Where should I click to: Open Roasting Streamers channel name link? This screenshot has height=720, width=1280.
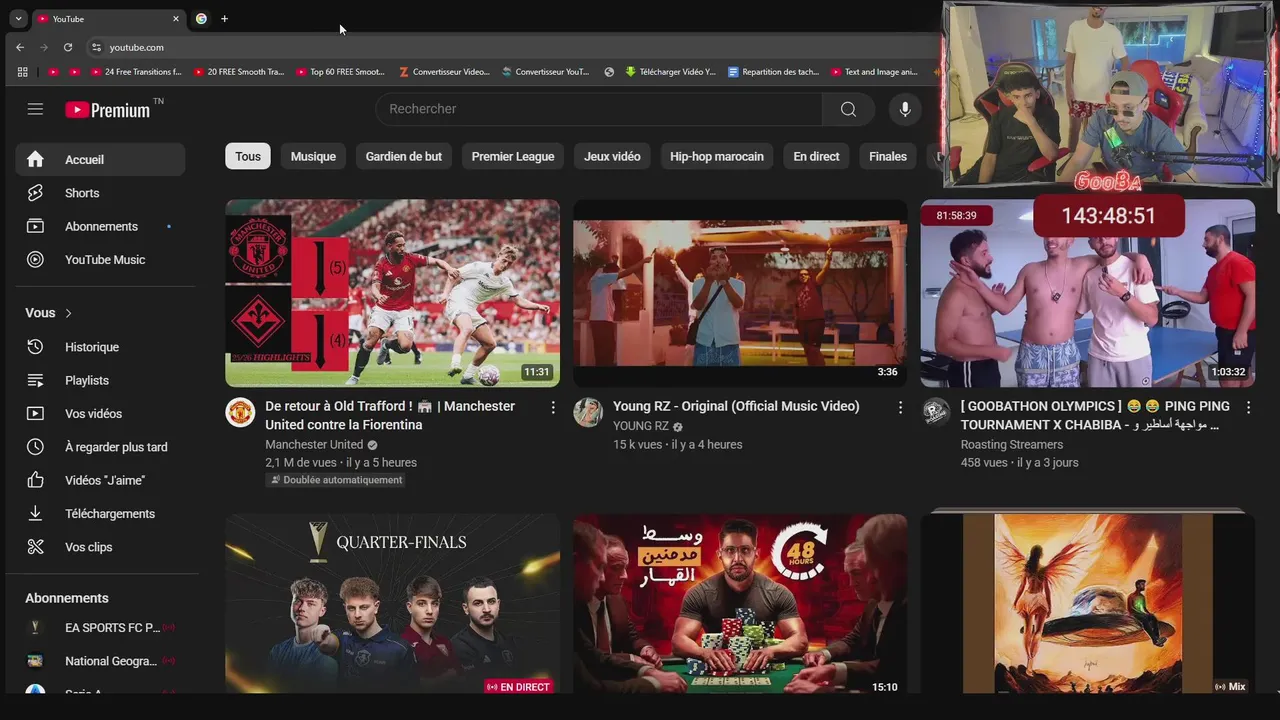pyautogui.click(x=1012, y=444)
